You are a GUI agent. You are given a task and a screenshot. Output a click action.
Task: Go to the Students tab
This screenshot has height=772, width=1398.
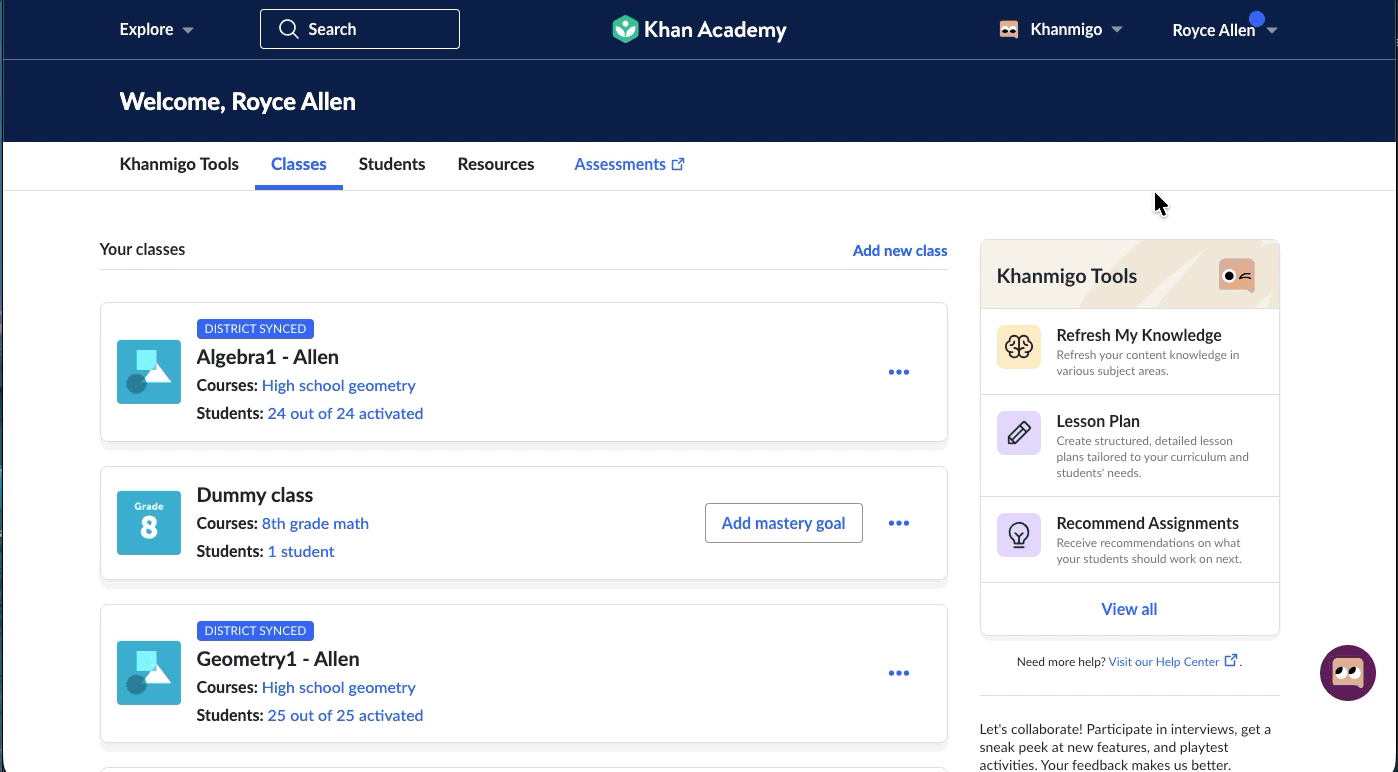click(392, 164)
